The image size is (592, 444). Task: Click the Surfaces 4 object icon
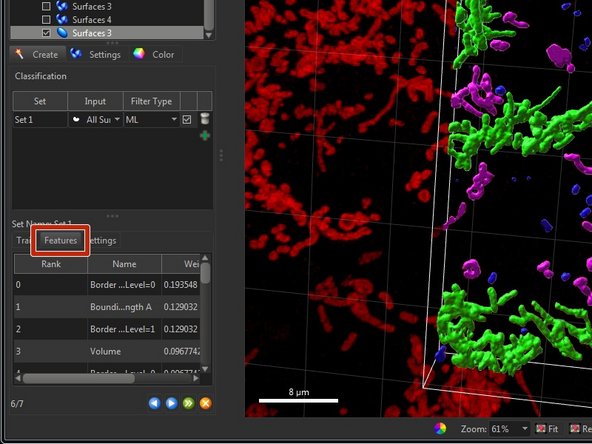click(x=62, y=19)
